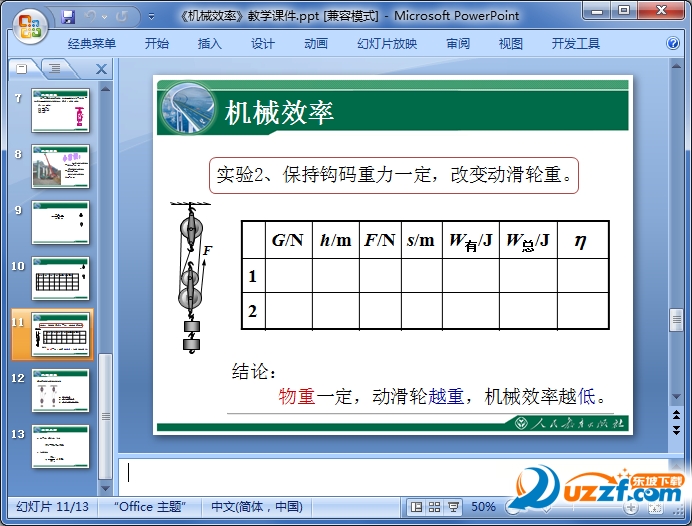Select the 结论： text label
Screen dimensions: 692x526
254,372
